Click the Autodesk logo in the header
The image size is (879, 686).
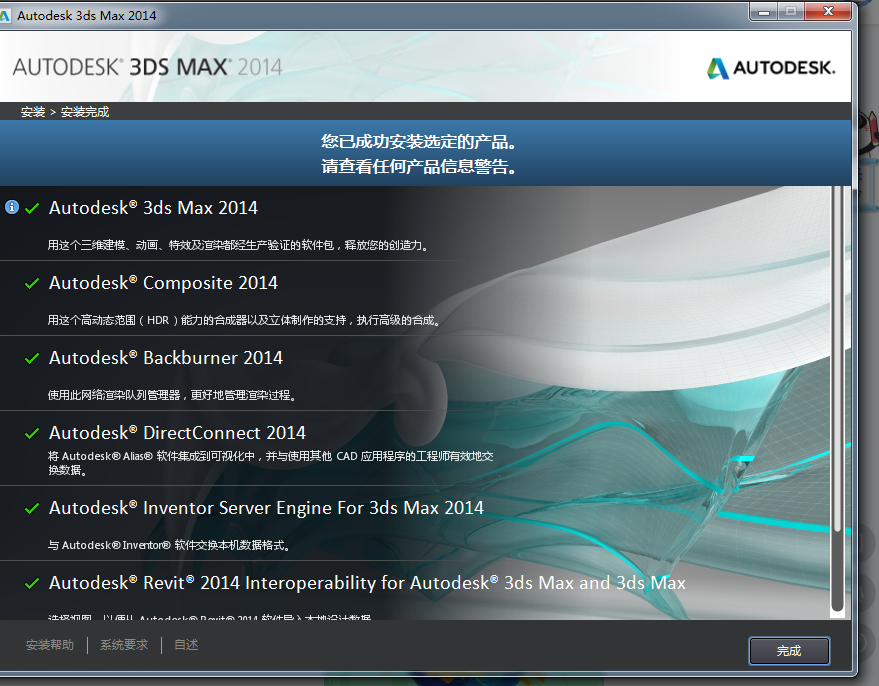point(770,68)
